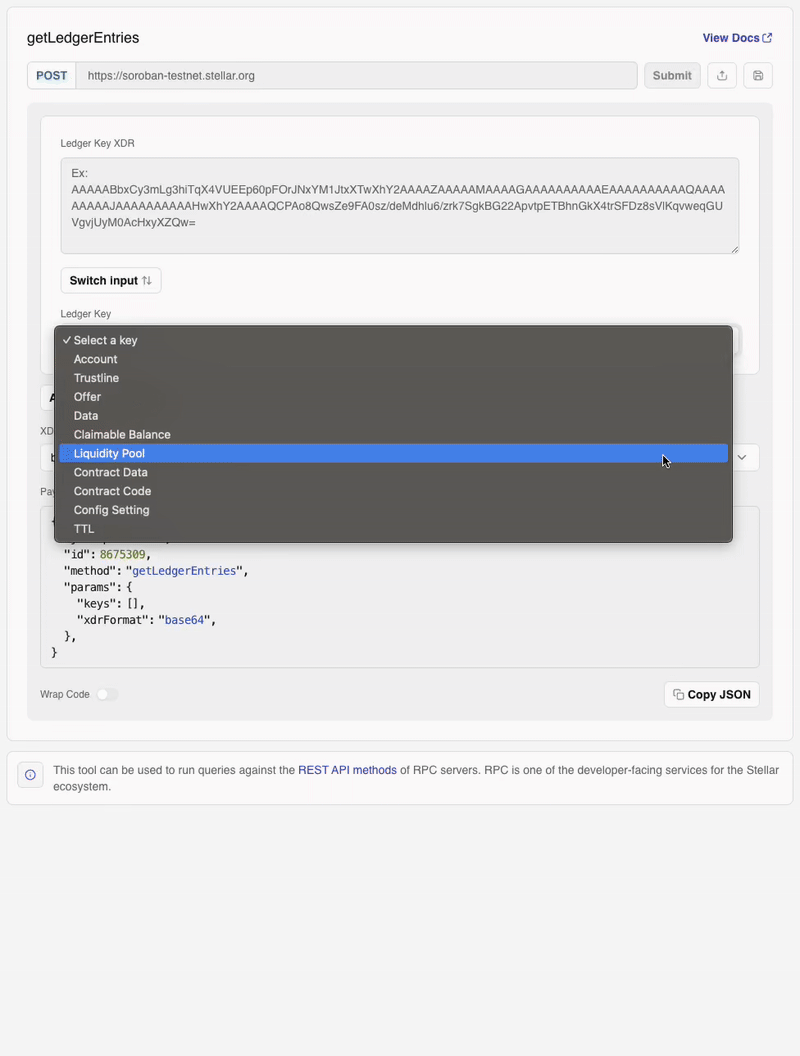Select Config Setting key type
The width and height of the screenshot is (800, 1056).
coord(111,510)
